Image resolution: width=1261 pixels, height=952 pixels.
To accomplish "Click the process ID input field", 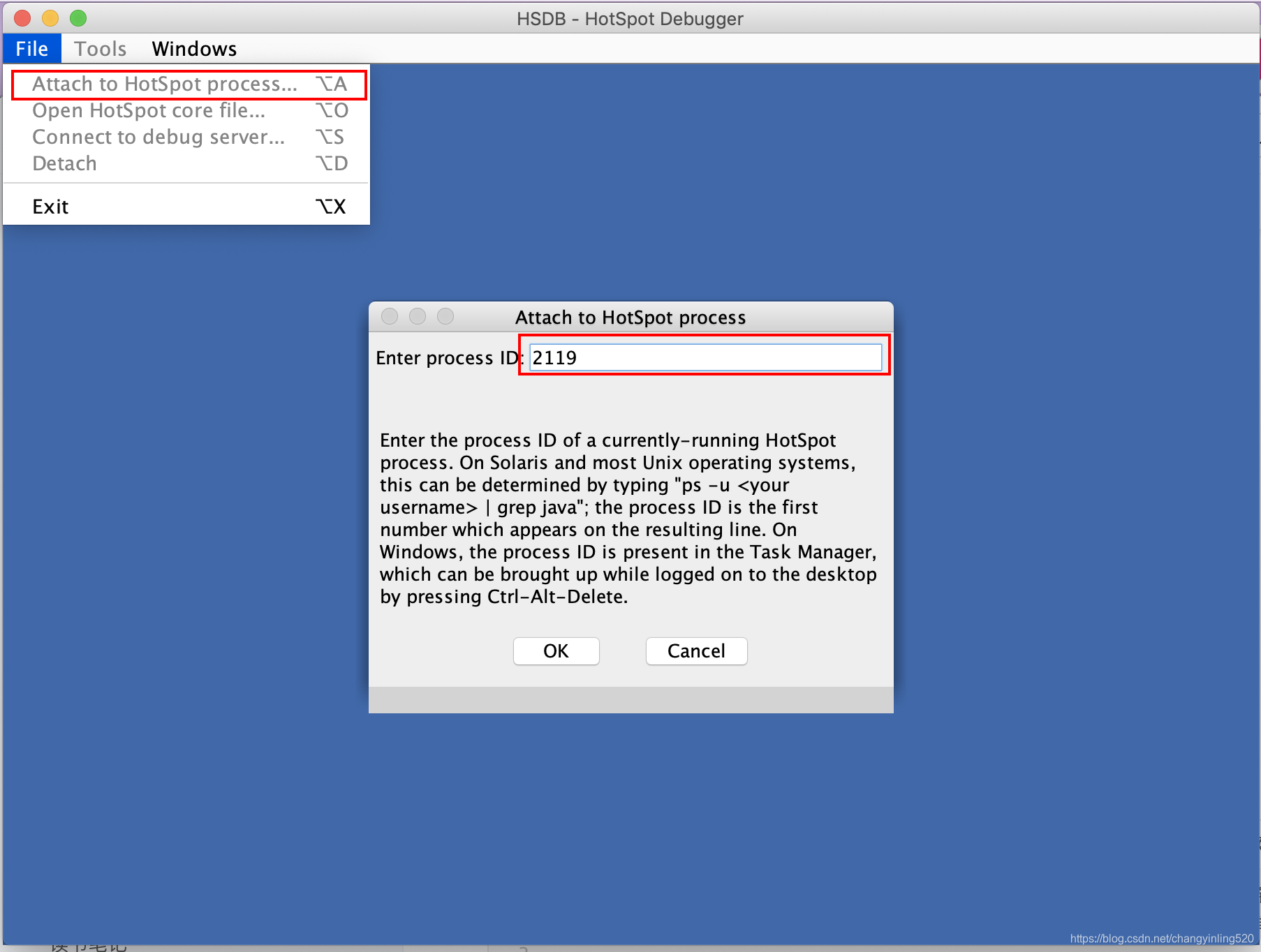I will (x=705, y=357).
